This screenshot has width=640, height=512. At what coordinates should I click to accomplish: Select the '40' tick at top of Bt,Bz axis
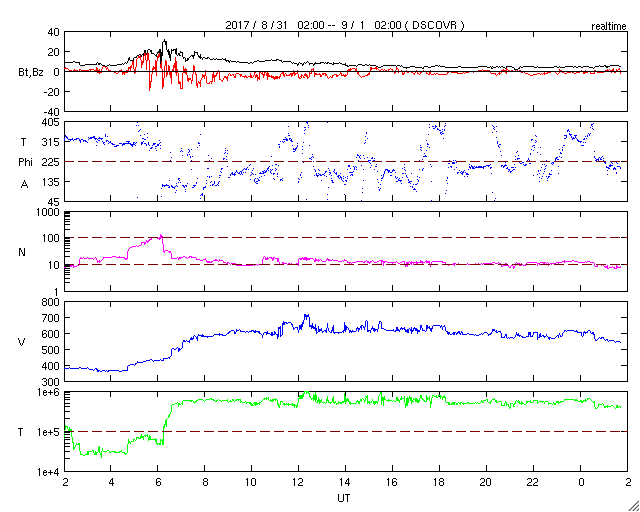point(55,32)
